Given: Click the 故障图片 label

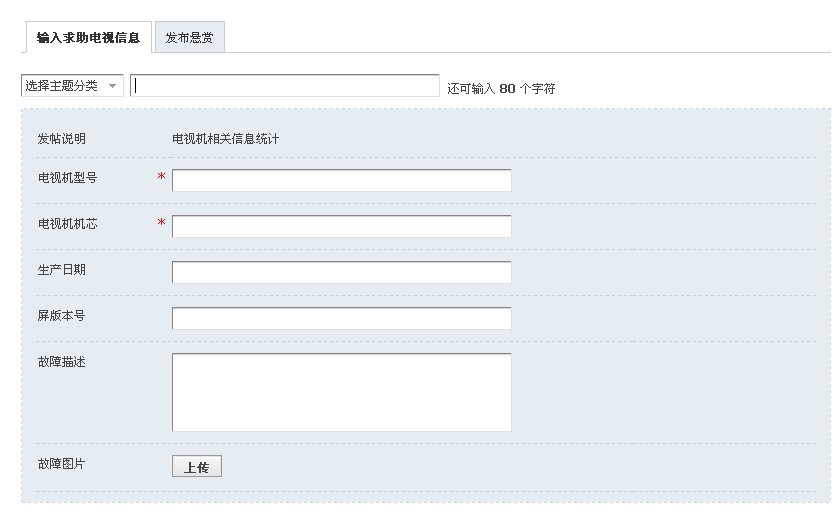Looking at the screenshot, I should pyautogui.click(x=62, y=463).
